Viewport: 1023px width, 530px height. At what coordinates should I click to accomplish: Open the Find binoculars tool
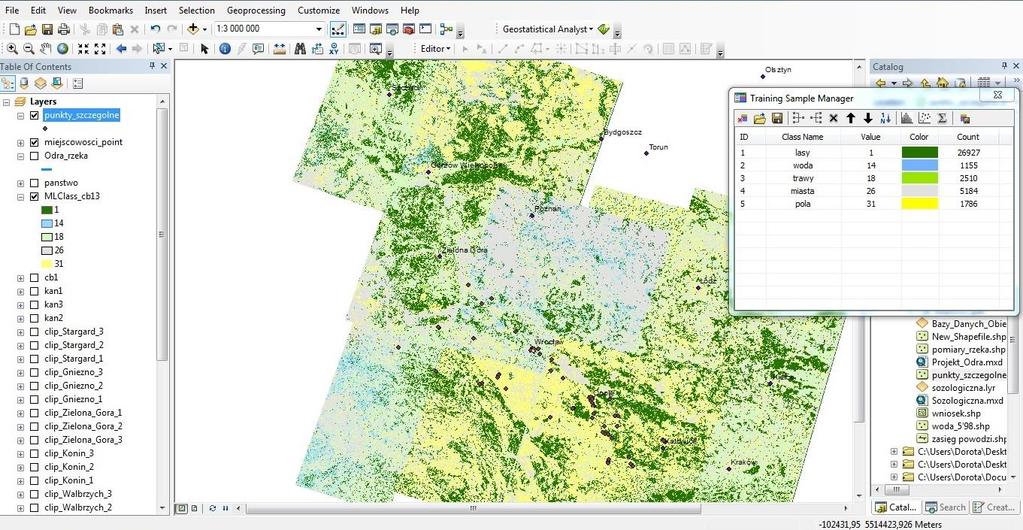(300, 48)
